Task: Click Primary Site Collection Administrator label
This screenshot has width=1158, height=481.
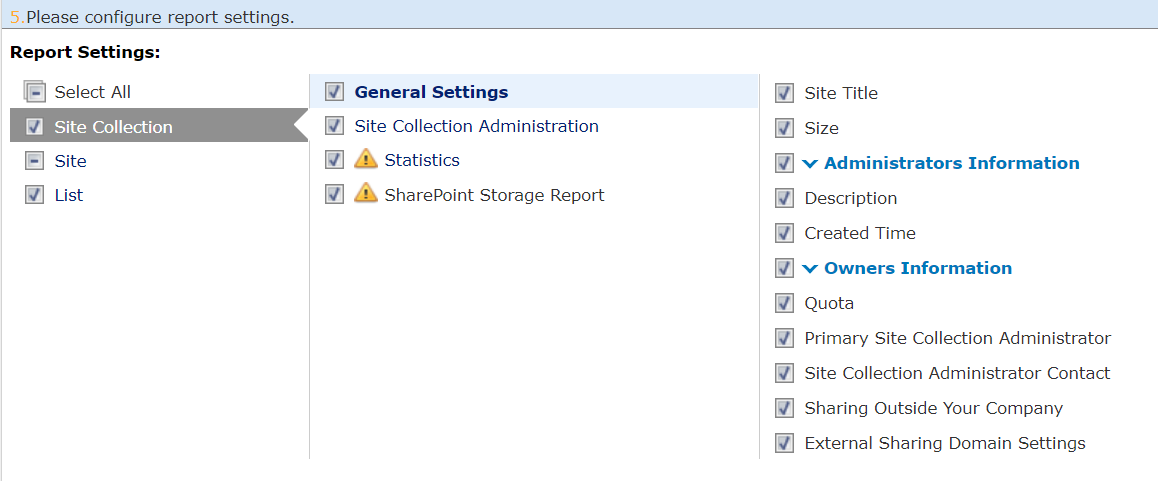Action: click(x=958, y=338)
